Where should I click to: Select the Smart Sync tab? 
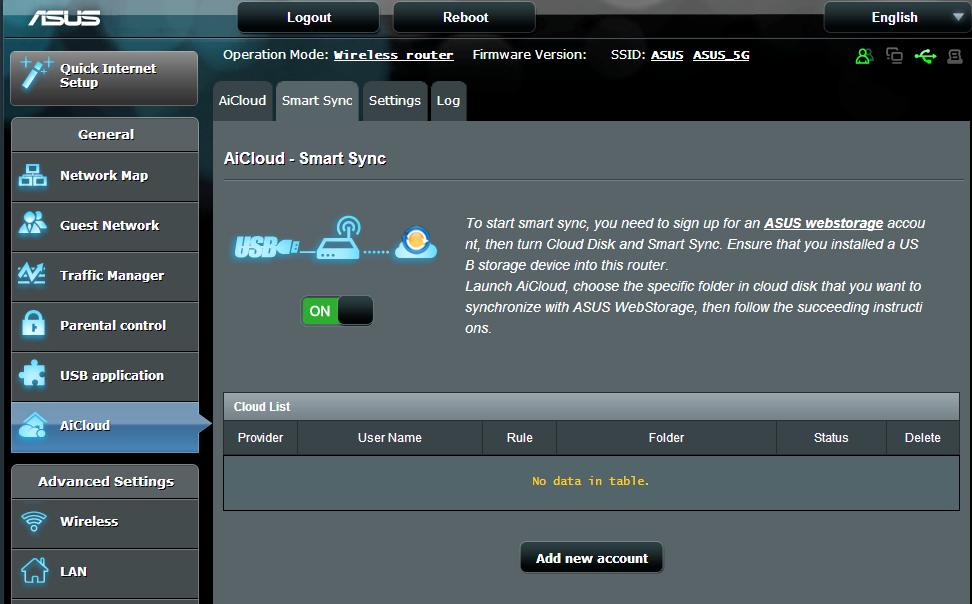tap(317, 100)
